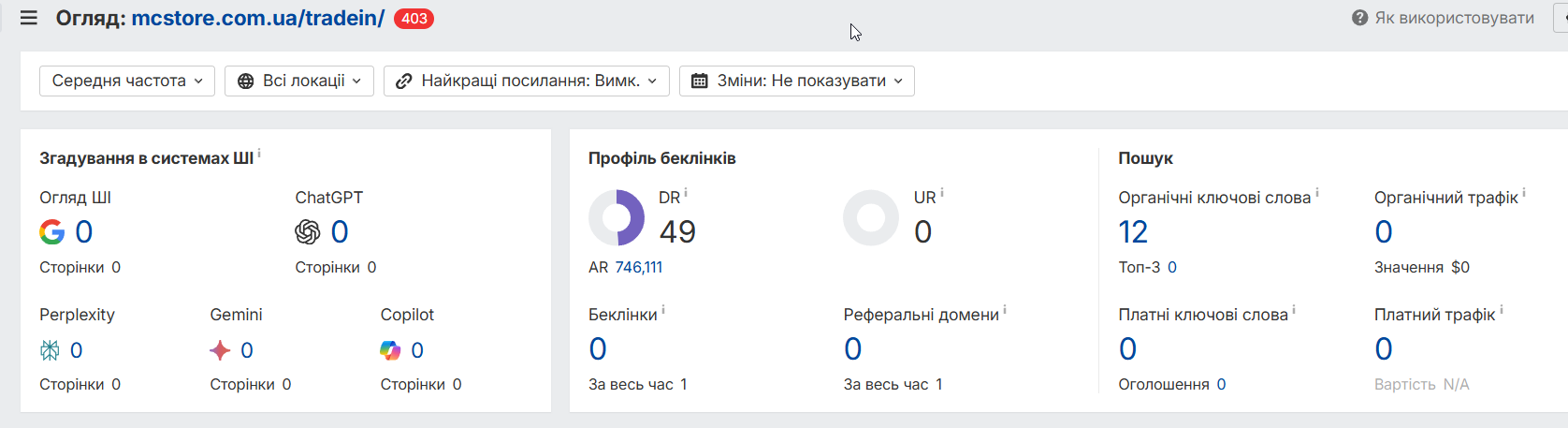Open the hamburger menu icon
Viewport: 1568px width, 428px height.
29,18
